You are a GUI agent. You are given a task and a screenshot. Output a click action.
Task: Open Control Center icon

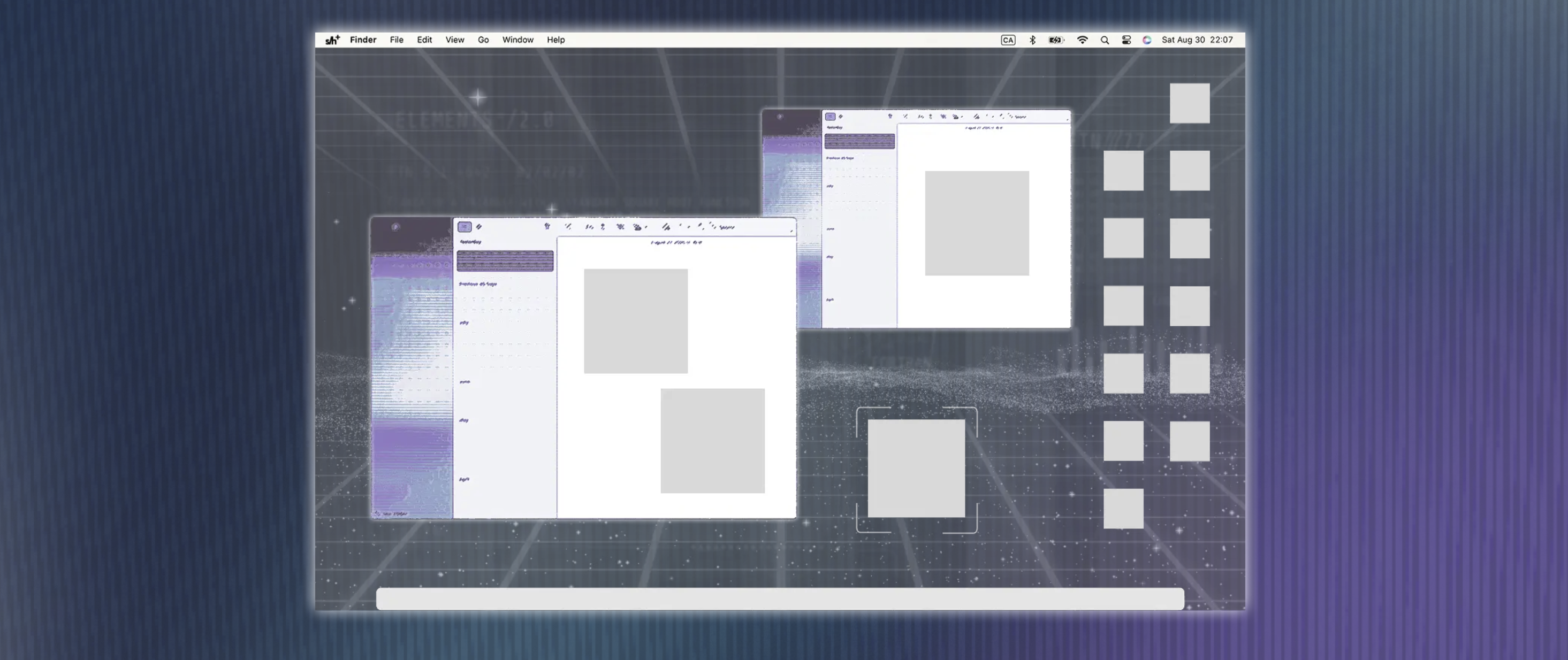tap(1126, 40)
